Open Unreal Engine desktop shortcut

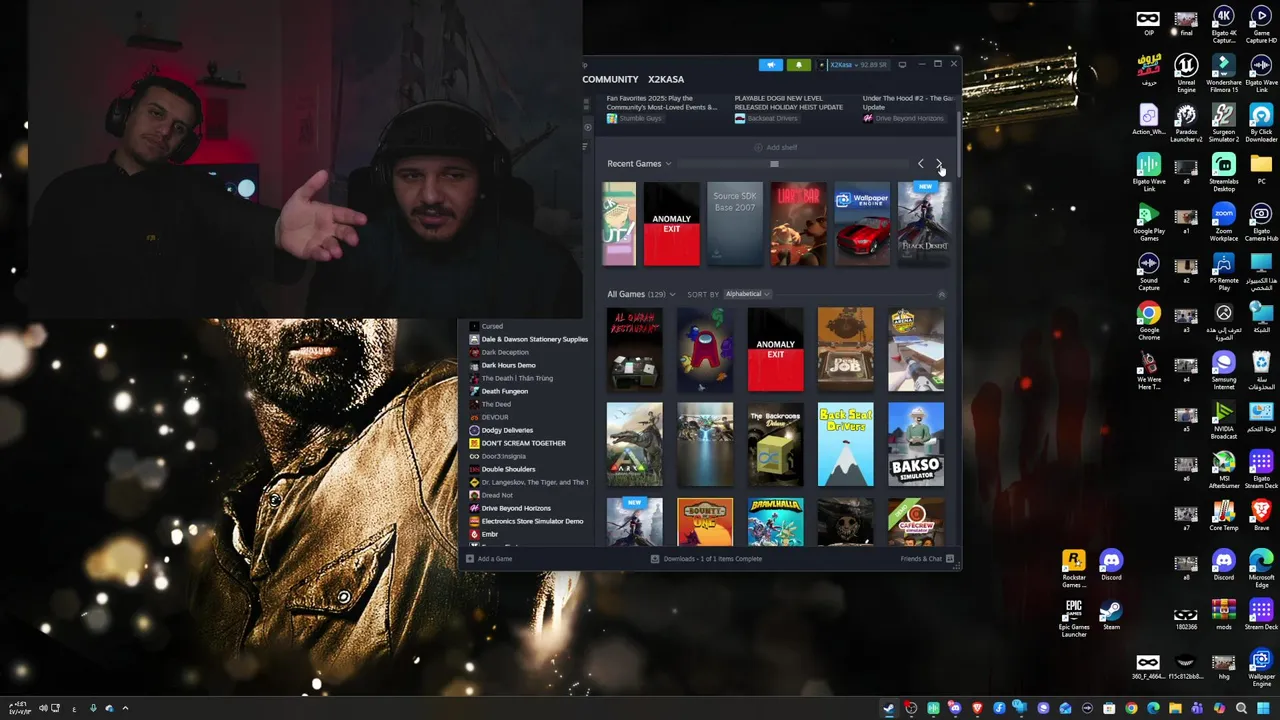[x=1186, y=72]
